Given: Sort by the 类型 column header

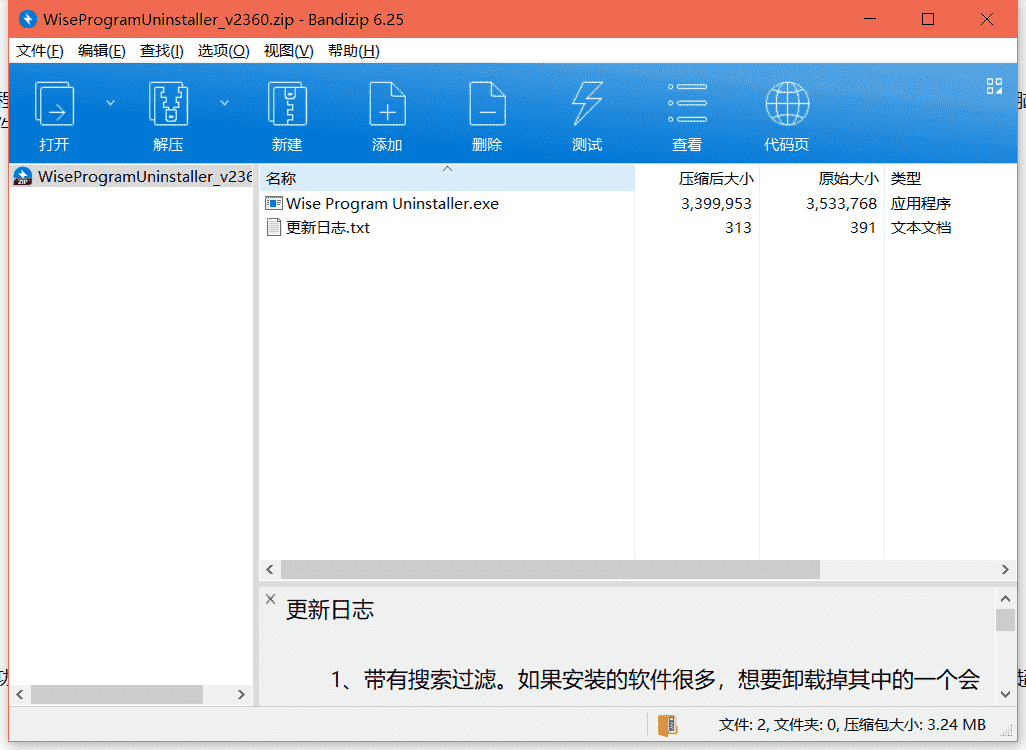Looking at the screenshot, I should [x=950, y=178].
